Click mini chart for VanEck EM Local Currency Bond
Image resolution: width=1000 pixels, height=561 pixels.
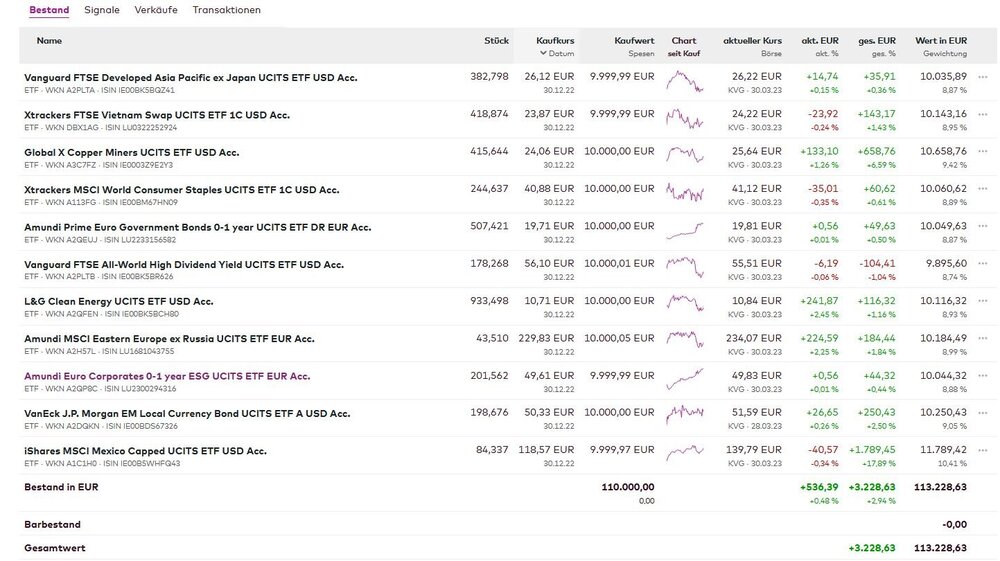(x=684, y=419)
